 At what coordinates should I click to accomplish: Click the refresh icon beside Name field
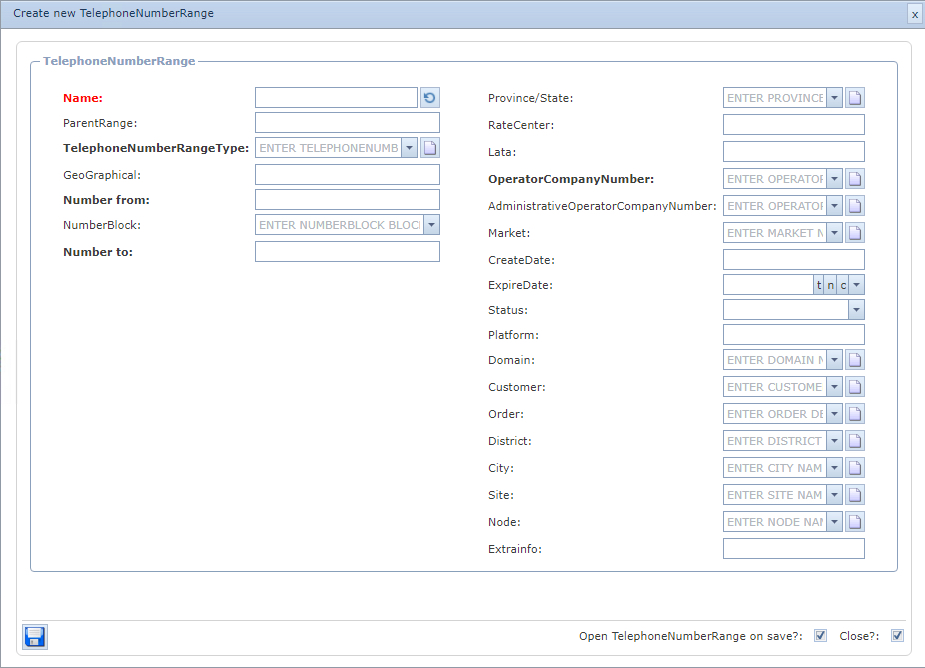[x=429, y=98]
